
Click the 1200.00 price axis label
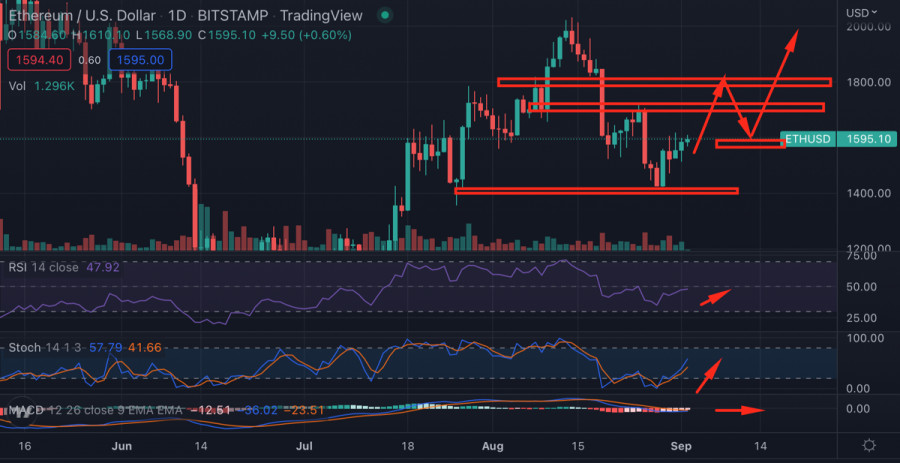pyautogui.click(x=870, y=249)
